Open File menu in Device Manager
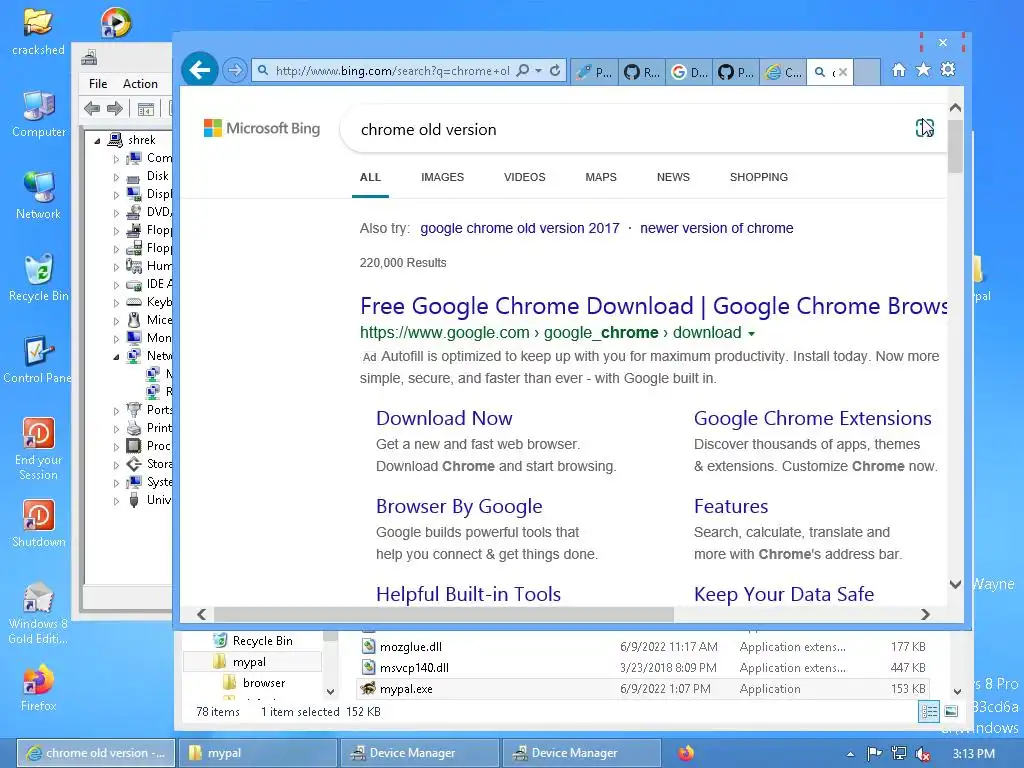Image resolution: width=1024 pixels, height=768 pixels. click(98, 84)
